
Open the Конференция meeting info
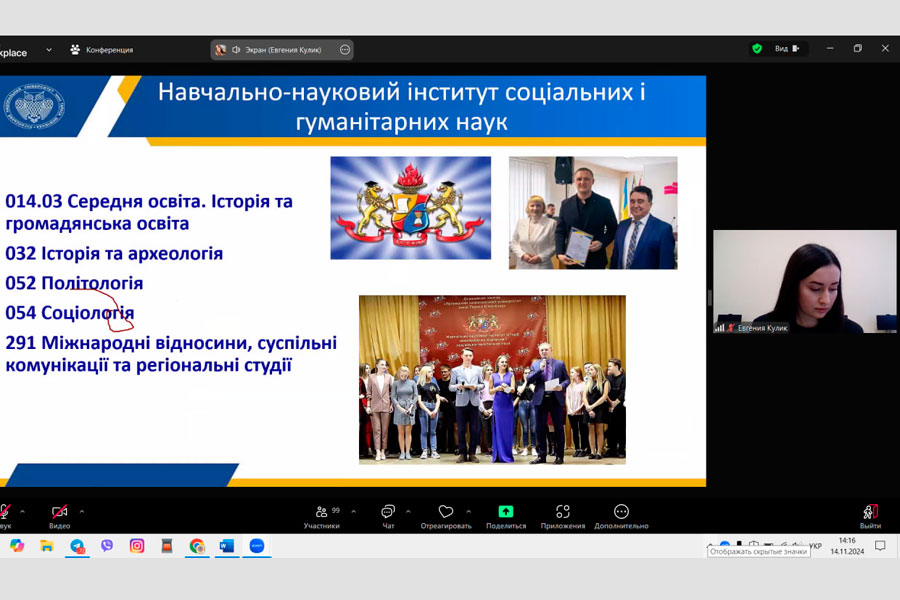[102, 50]
